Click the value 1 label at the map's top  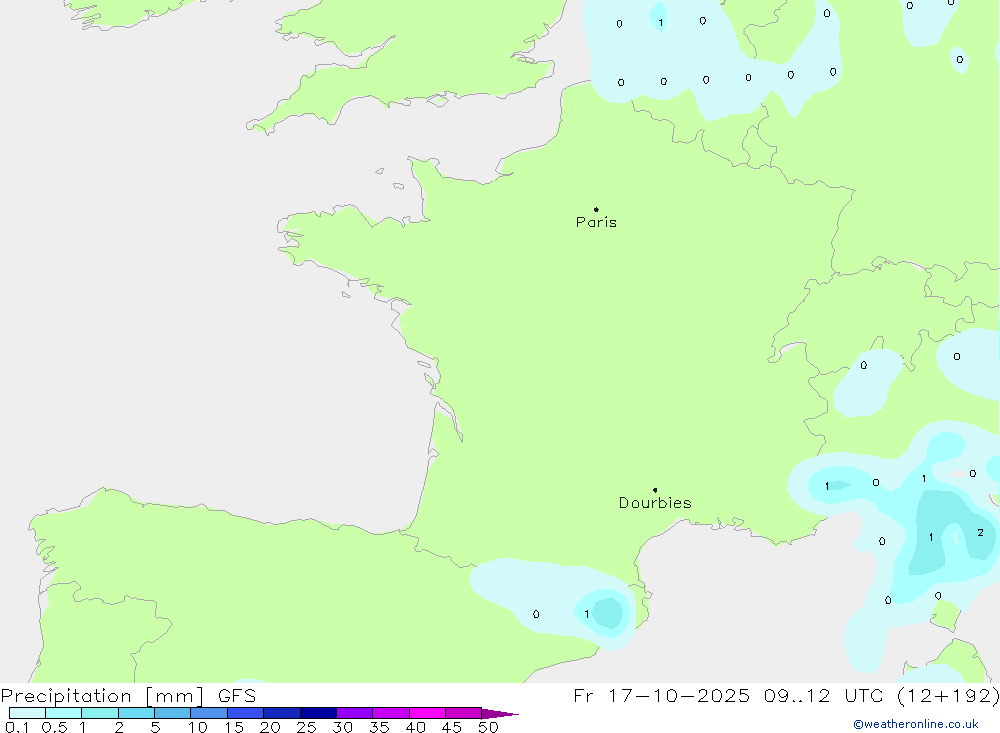click(660, 22)
